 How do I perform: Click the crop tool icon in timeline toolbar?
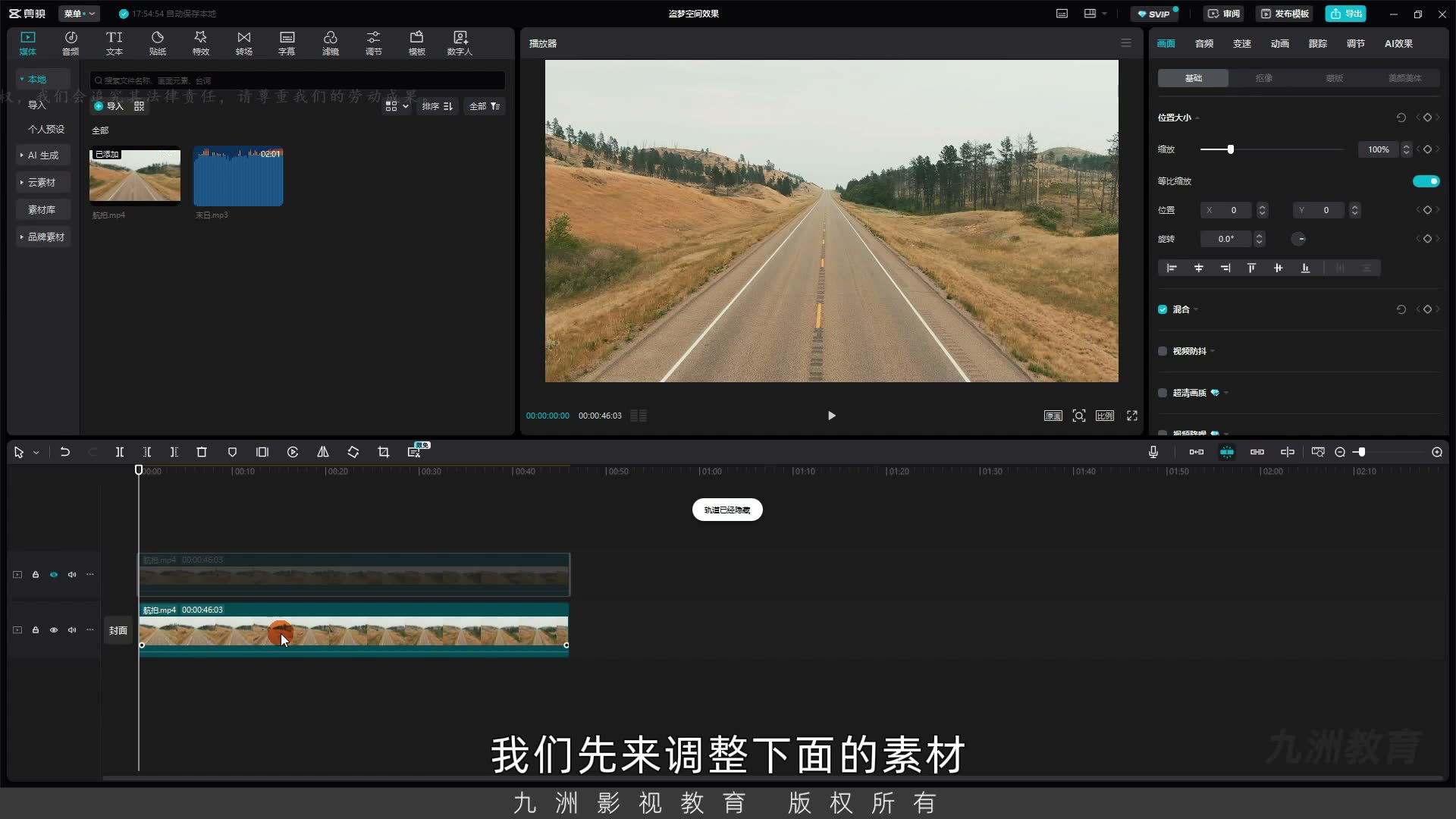pos(384,452)
